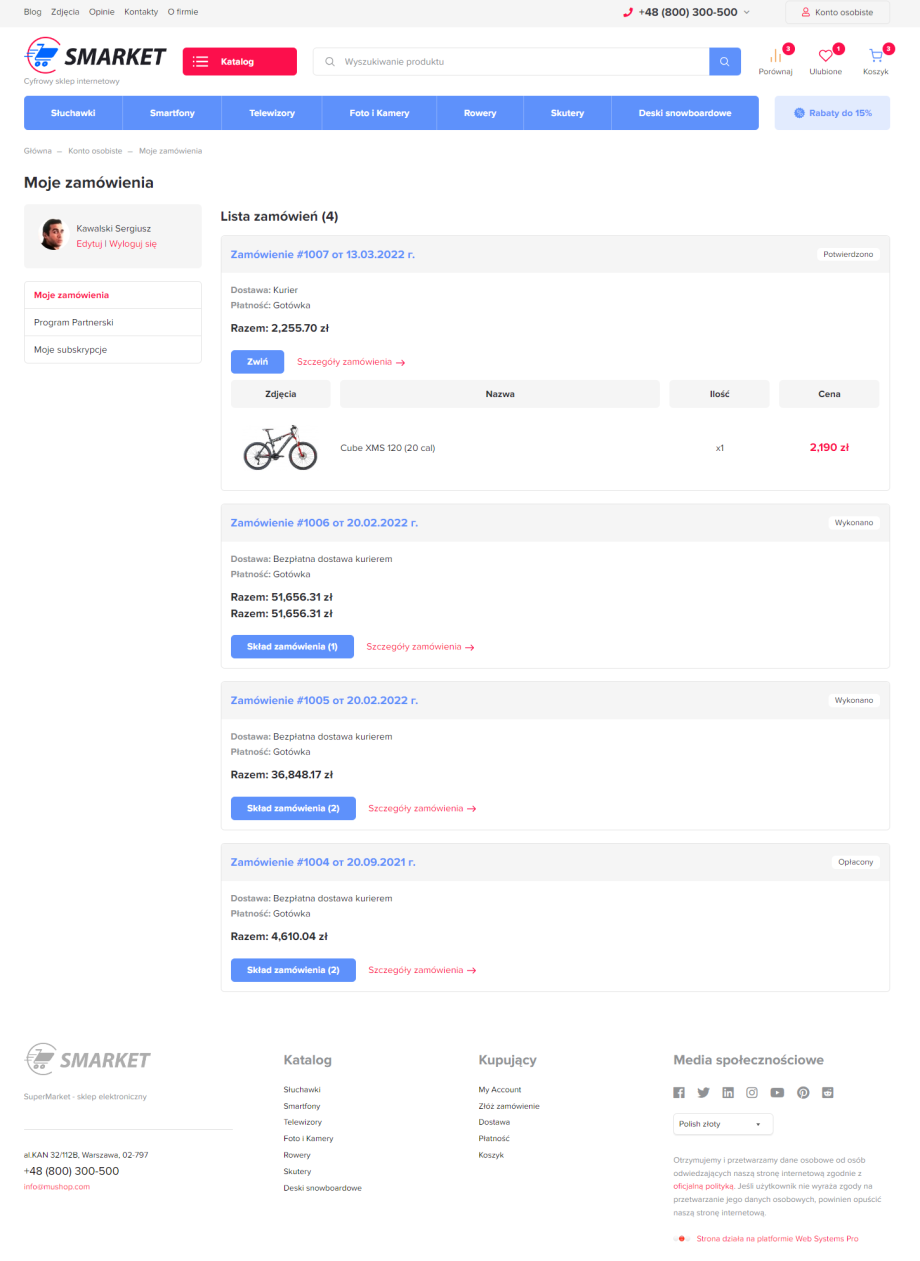Image resolution: width=920 pixels, height=1261 pixels.
Task: Click the product search input field
Action: click(x=520, y=62)
